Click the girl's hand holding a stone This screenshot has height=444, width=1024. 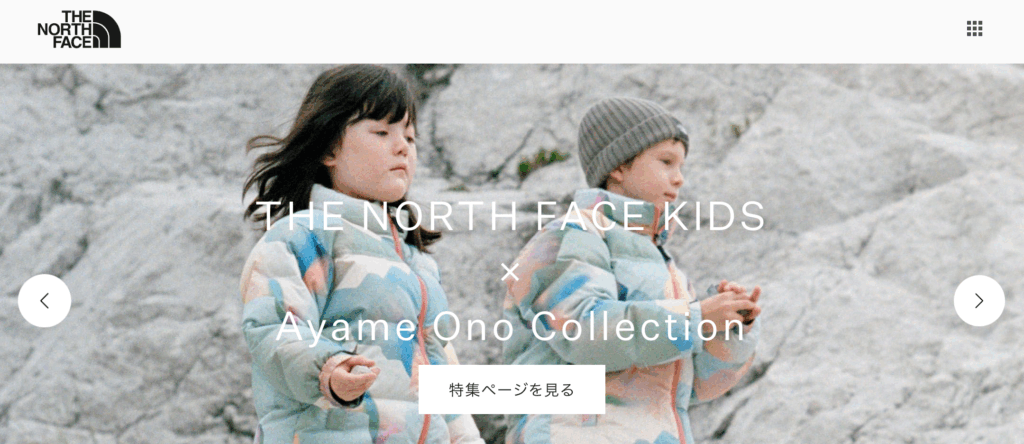pyautogui.click(x=351, y=377)
